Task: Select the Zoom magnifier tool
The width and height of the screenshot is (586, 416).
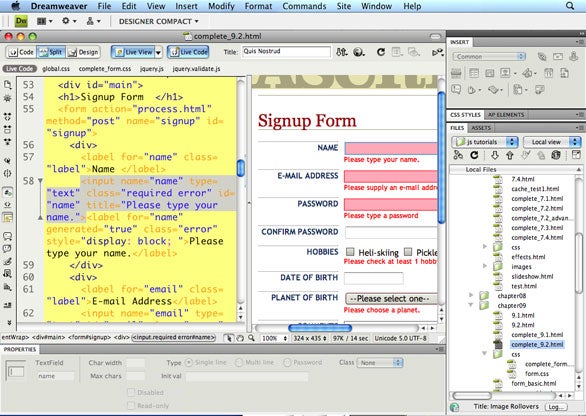Action: (252, 338)
